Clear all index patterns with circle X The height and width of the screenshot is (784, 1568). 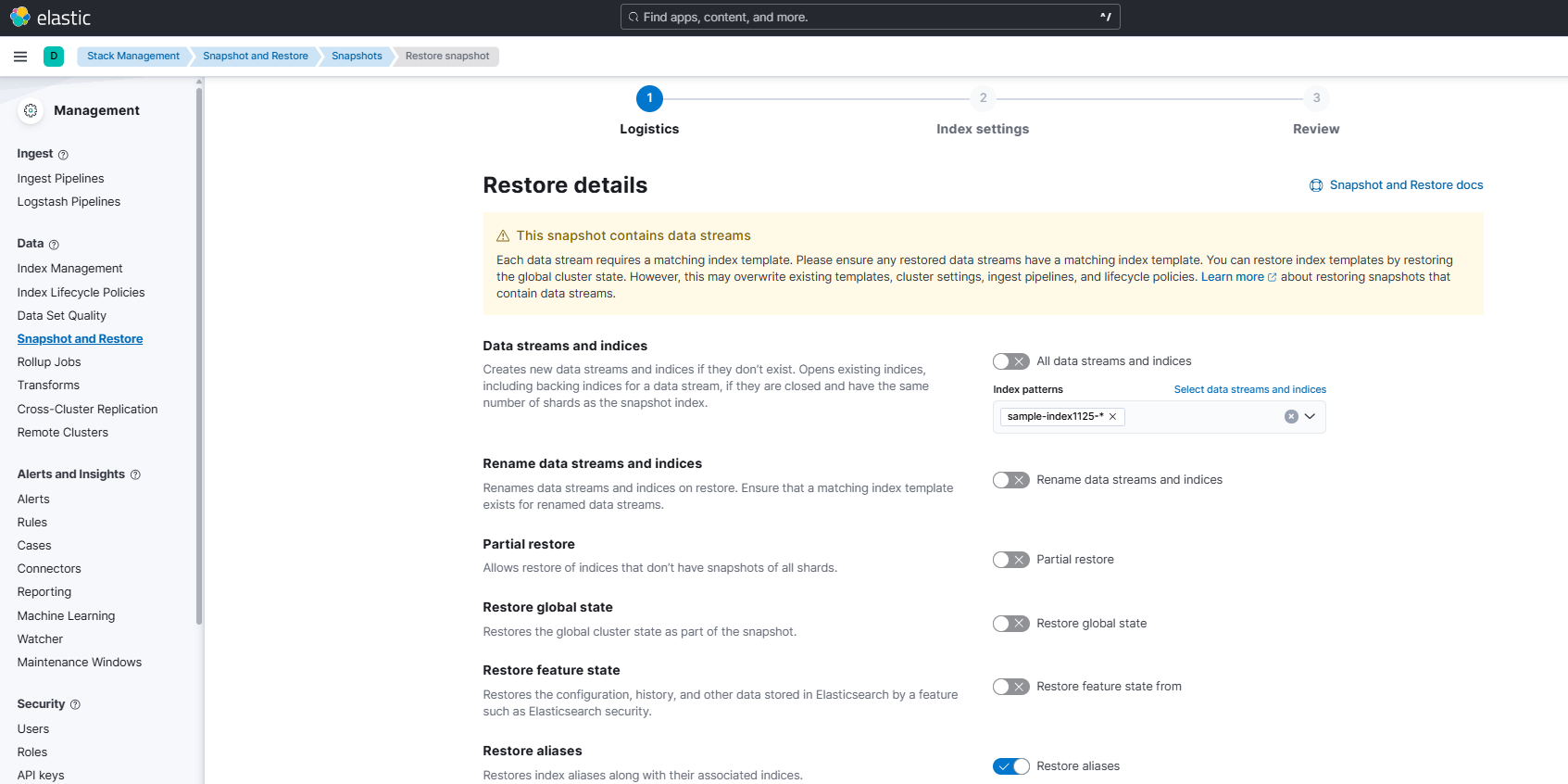[1290, 417]
